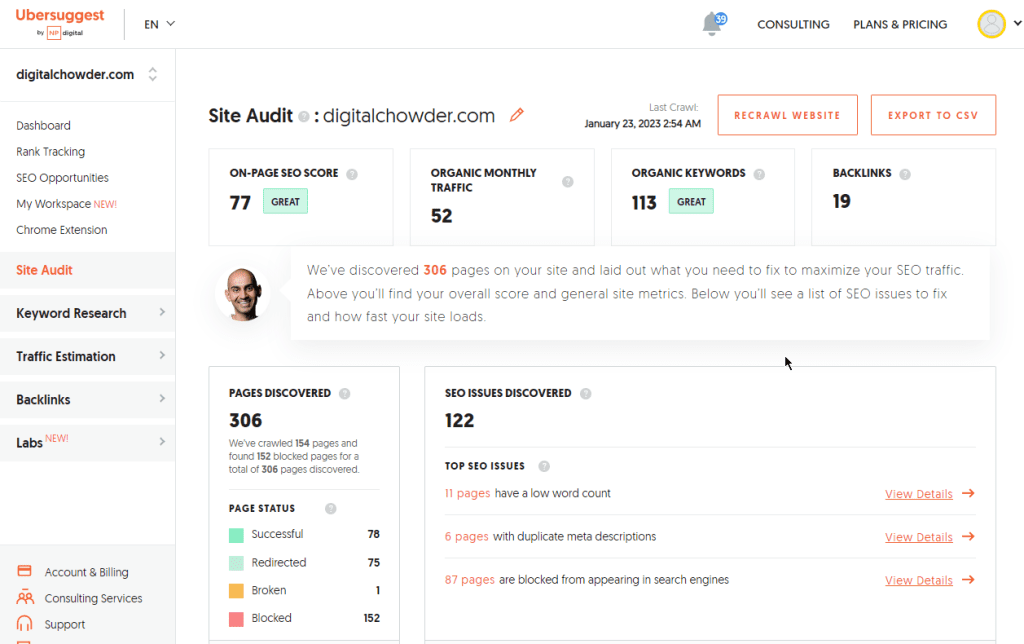Click Organic Monthly Traffic 52 value
This screenshot has width=1024, height=644.
(x=441, y=216)
